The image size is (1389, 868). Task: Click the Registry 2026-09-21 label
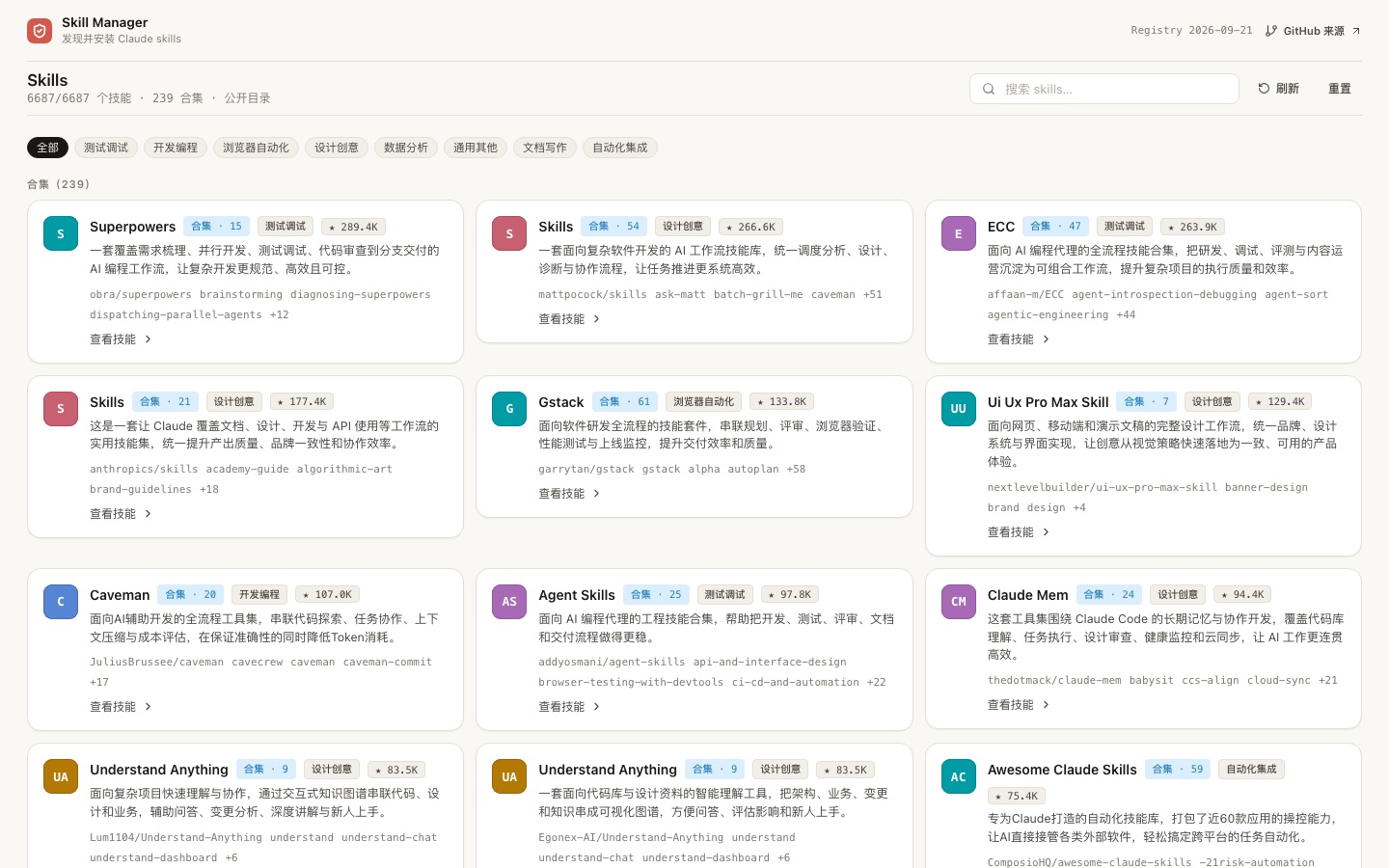pyautogui.click(x=1191, y=31)
